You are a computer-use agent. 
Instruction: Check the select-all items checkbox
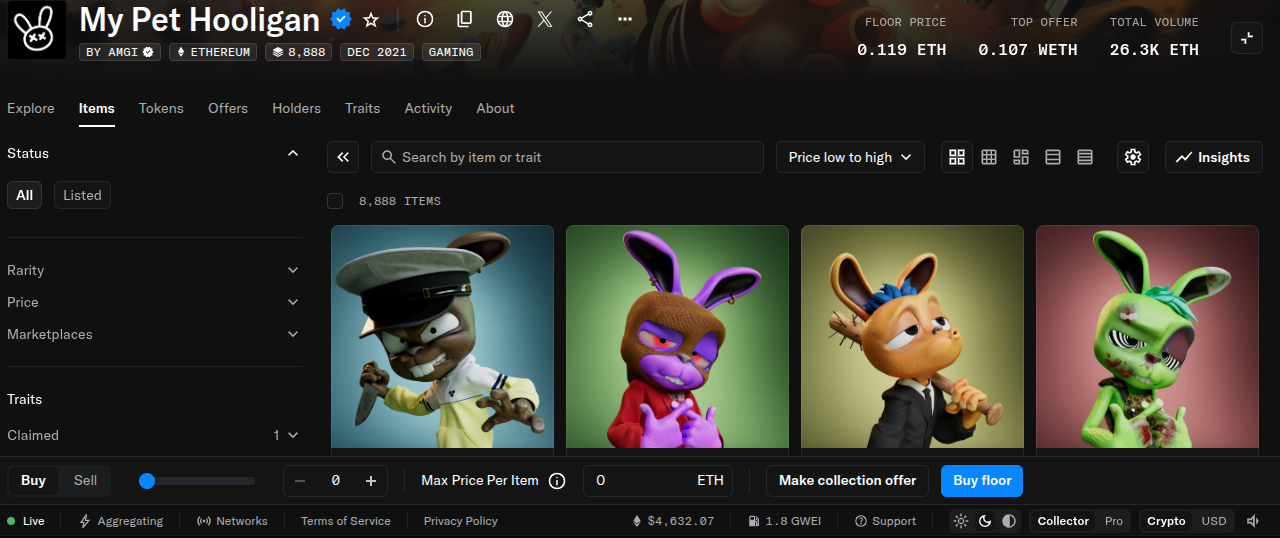point(335,201)
